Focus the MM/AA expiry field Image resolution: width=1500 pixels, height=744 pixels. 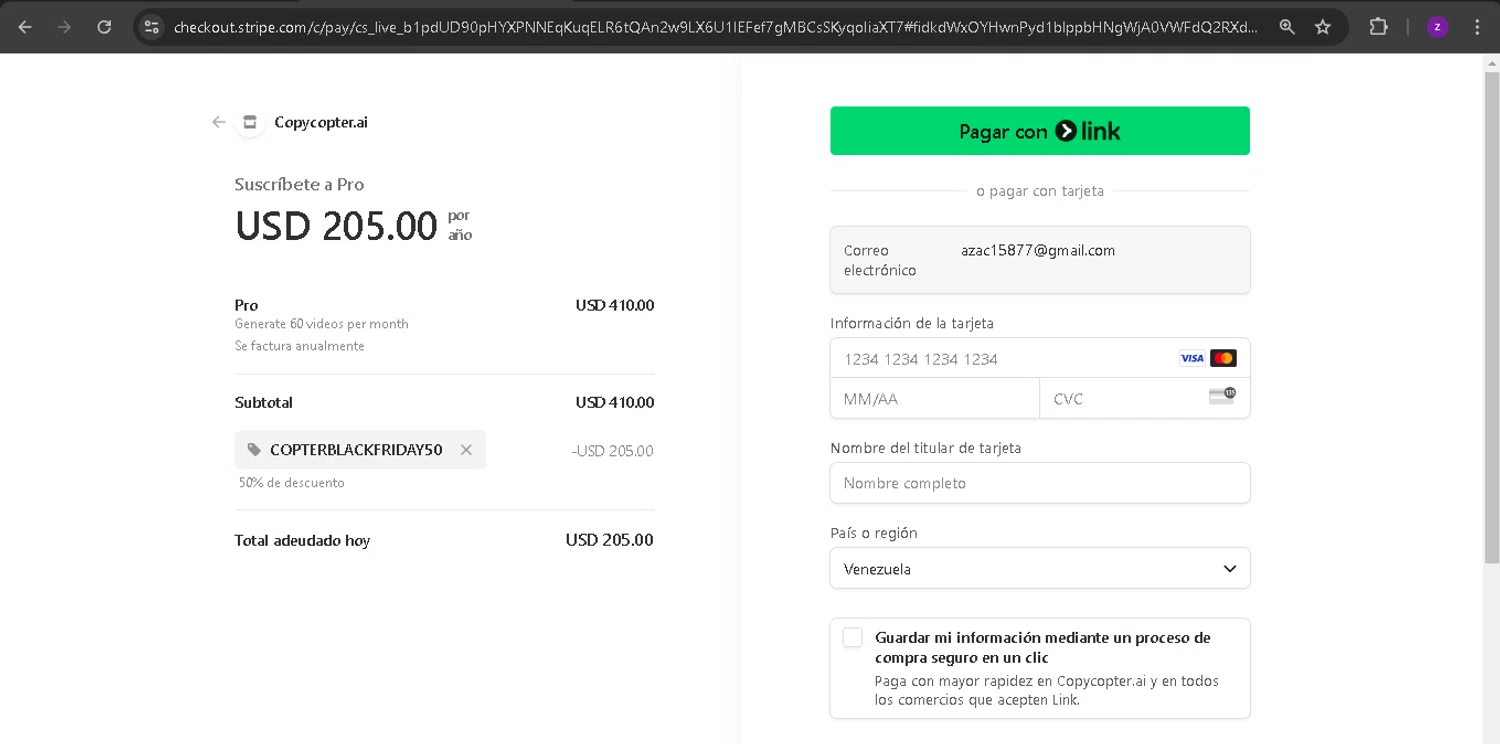point(935,398)
